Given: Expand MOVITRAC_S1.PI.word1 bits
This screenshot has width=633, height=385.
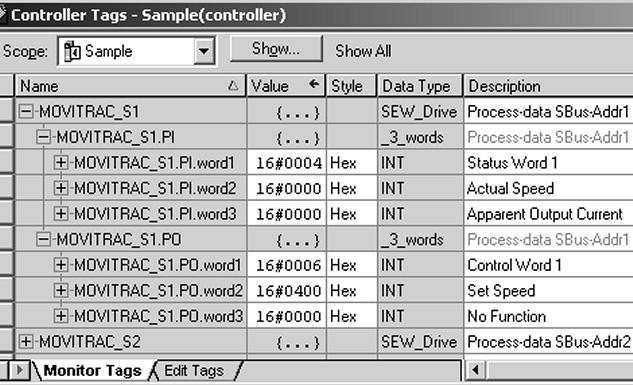Looking at the screenshot, I should coord(61,163).
